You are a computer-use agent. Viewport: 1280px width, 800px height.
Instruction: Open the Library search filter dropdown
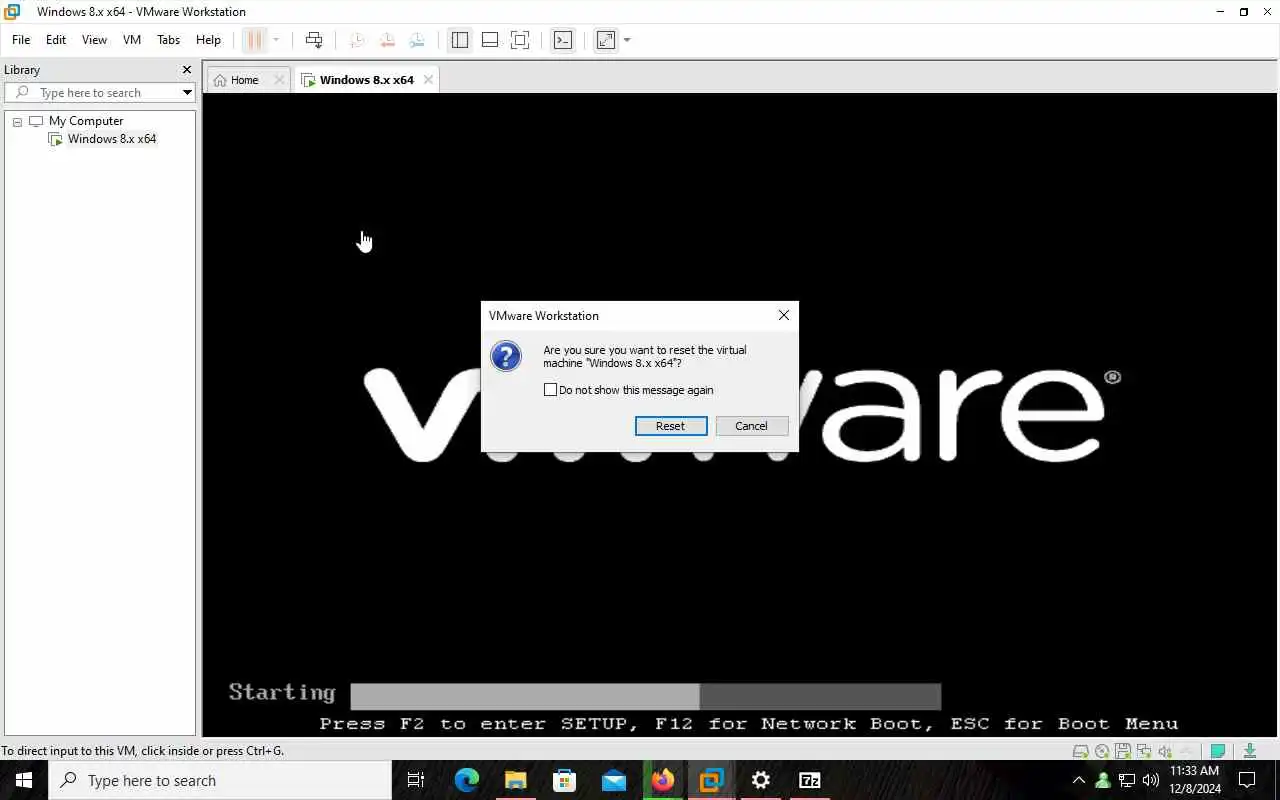point(187,93)
